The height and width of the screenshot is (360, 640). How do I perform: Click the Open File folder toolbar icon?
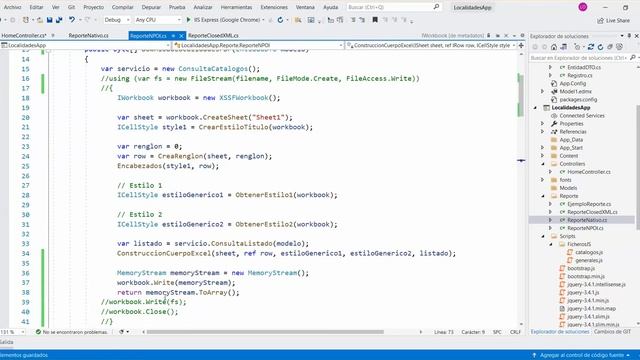click(x=40, y=20)
